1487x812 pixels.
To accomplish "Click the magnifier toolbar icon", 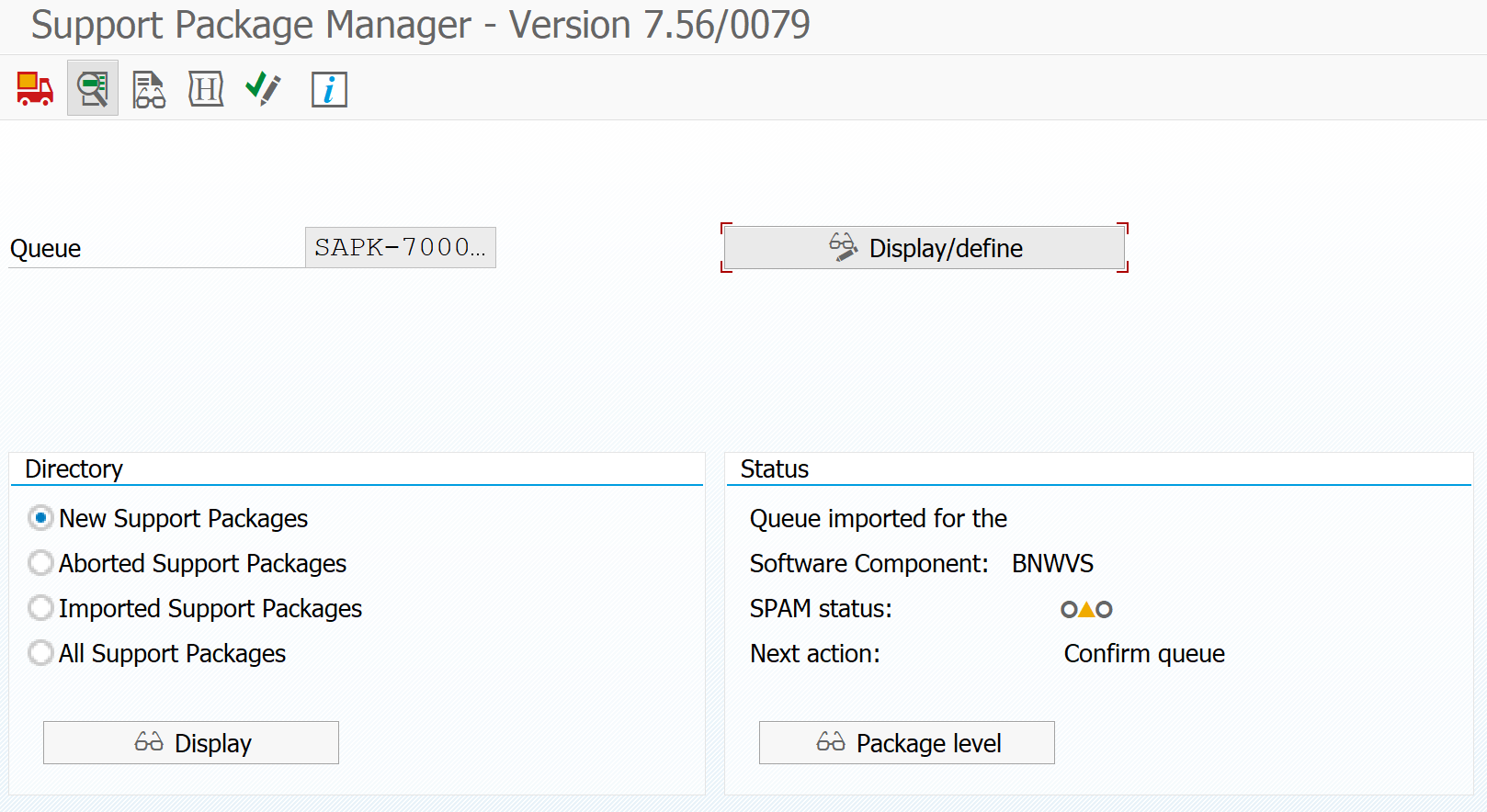I will [x=93, y=89].
